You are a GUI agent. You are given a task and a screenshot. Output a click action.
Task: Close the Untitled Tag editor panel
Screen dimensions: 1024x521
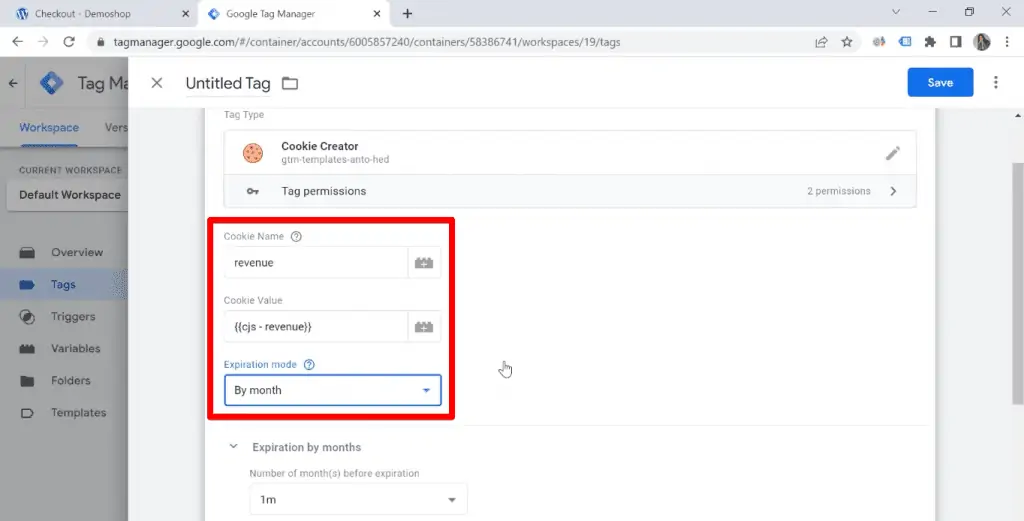click(157, 83)
